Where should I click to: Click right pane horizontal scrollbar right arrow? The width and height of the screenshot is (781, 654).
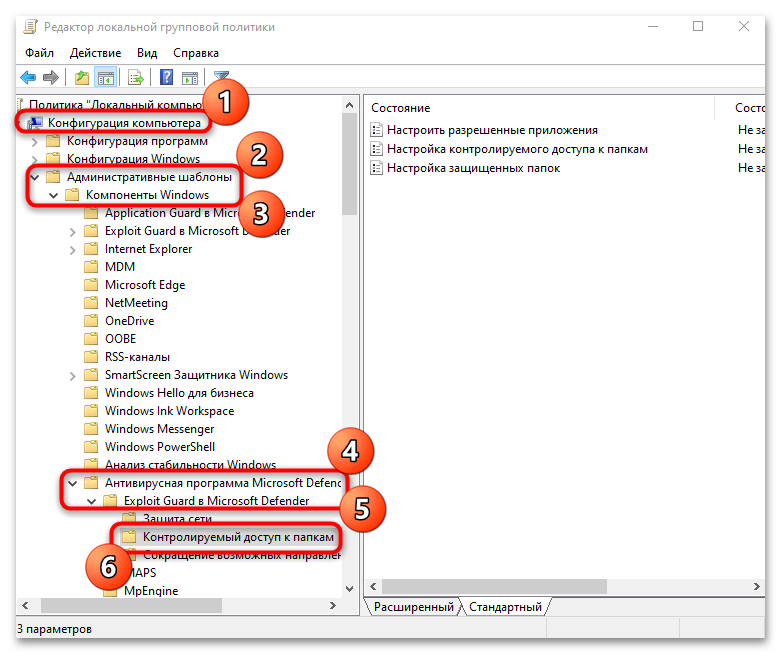[x=757, y=586]
